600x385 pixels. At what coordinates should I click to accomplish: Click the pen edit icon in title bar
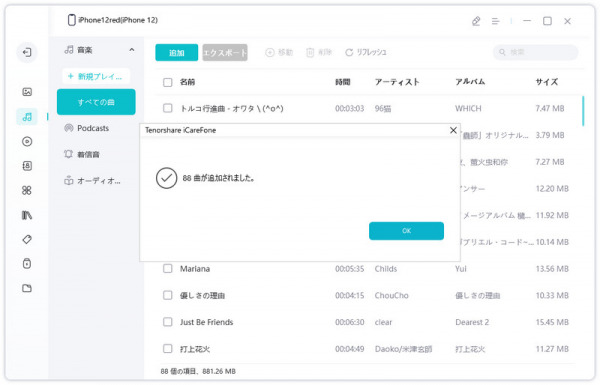coord(476,21)
